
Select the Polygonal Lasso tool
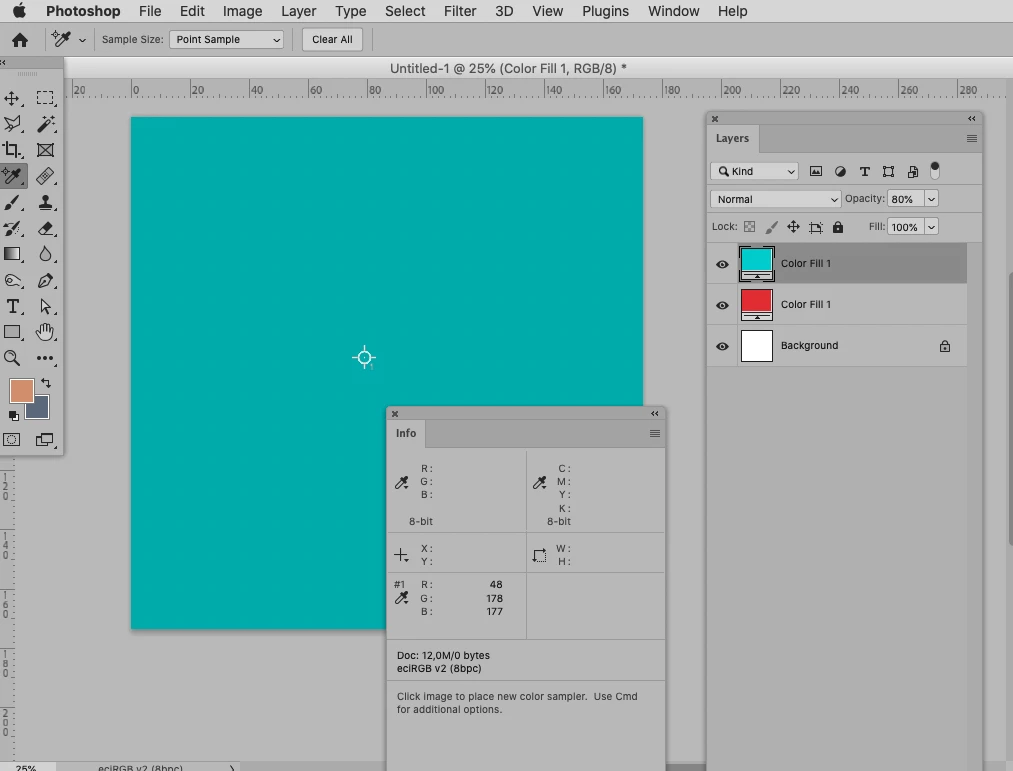(12, 123)
